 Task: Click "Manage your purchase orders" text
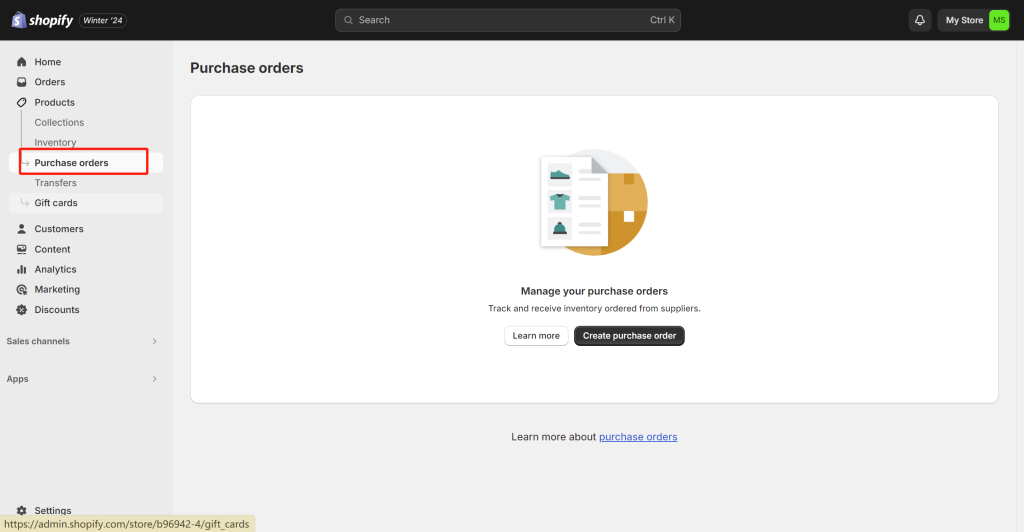tap(594, 291)
